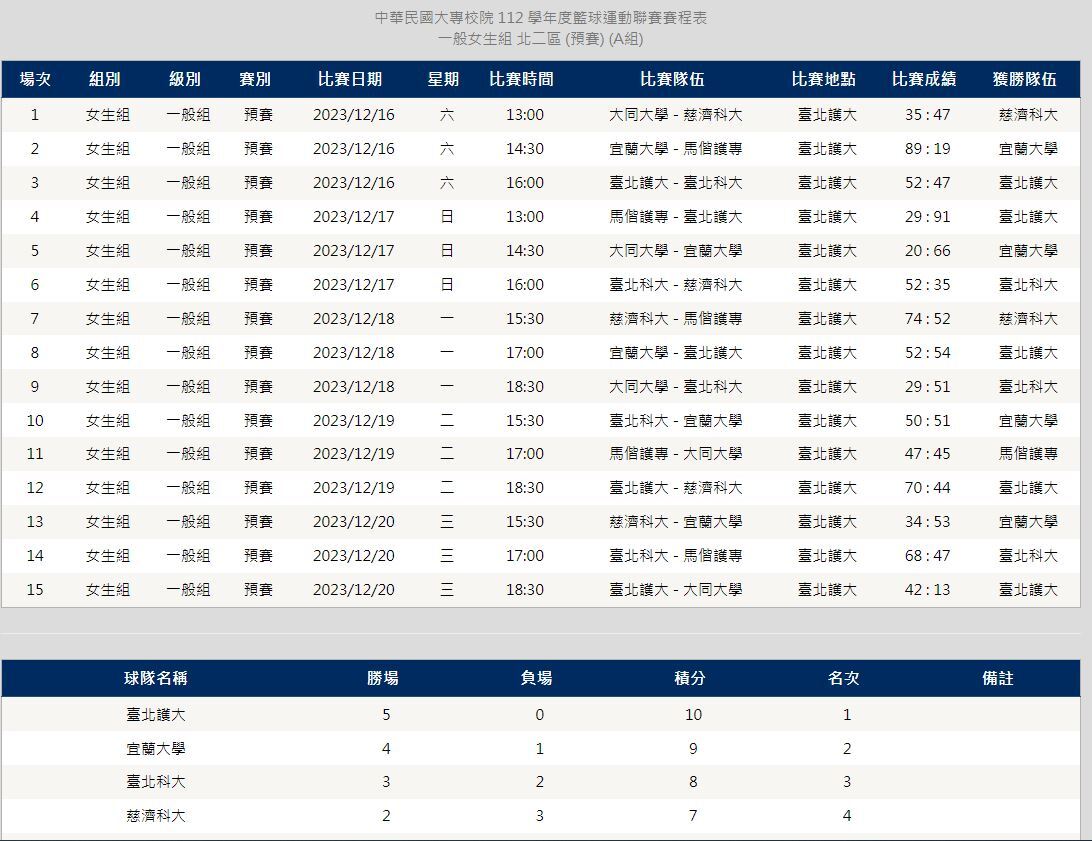Screen dimensions: 1092x841
Task: Select the 臺北科大 - 慈濟科大 matchup
Action: [676, 285]
